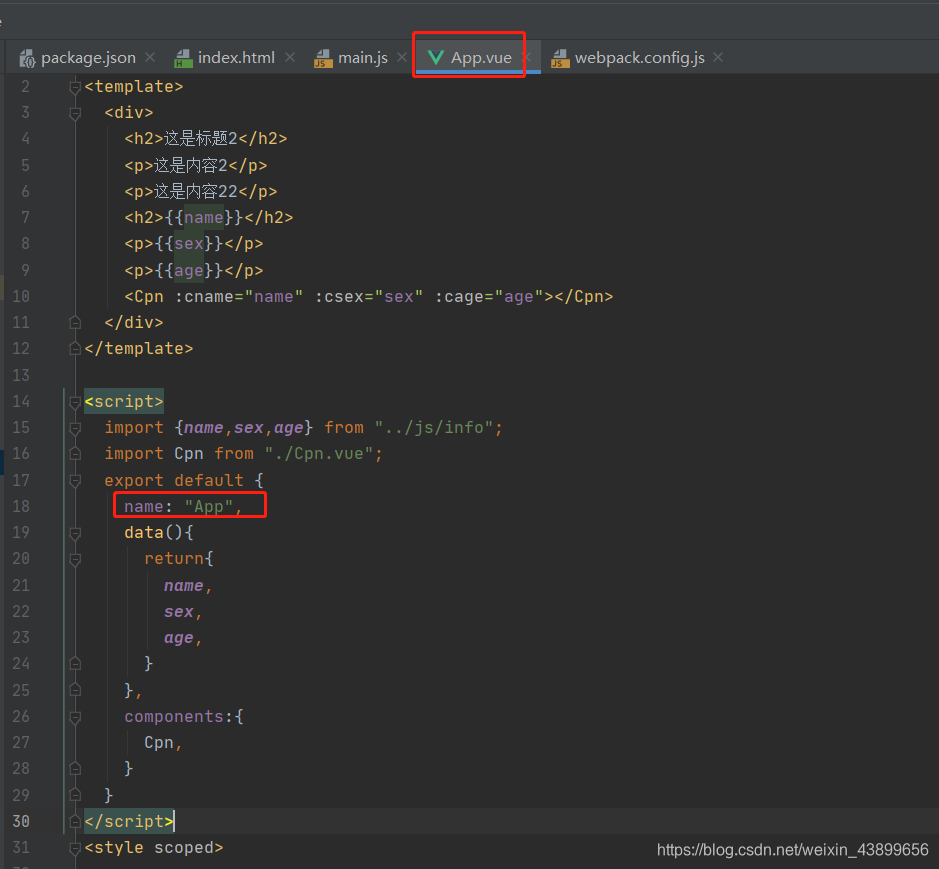Collapse the <template> block at line 2
939x869 pixels.
[75, 87]
